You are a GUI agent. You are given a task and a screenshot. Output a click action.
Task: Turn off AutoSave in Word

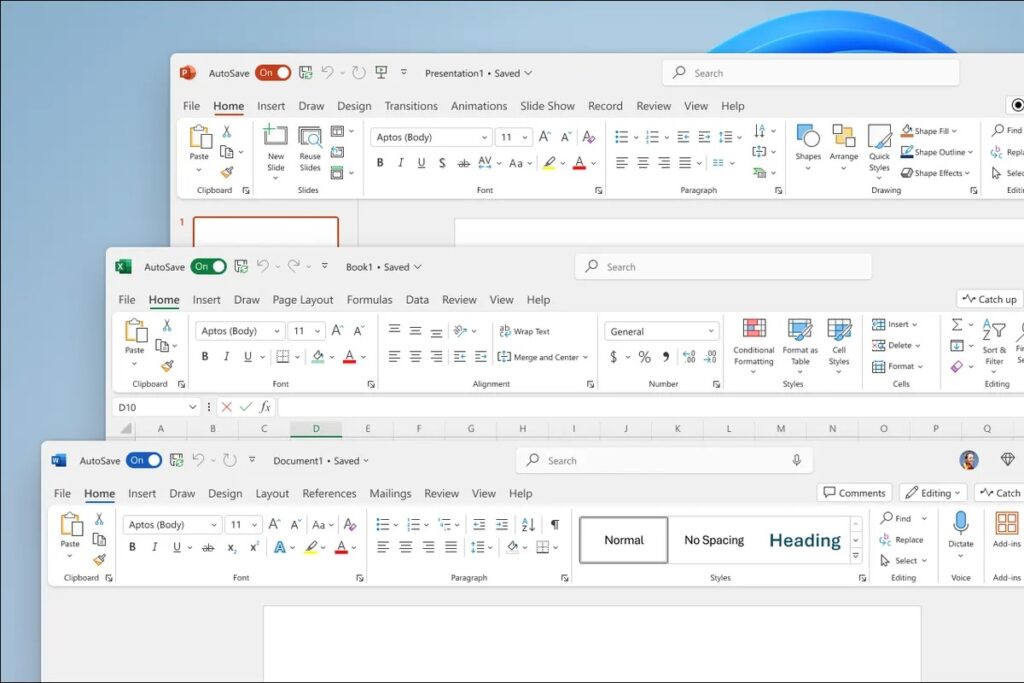(143, 460)
